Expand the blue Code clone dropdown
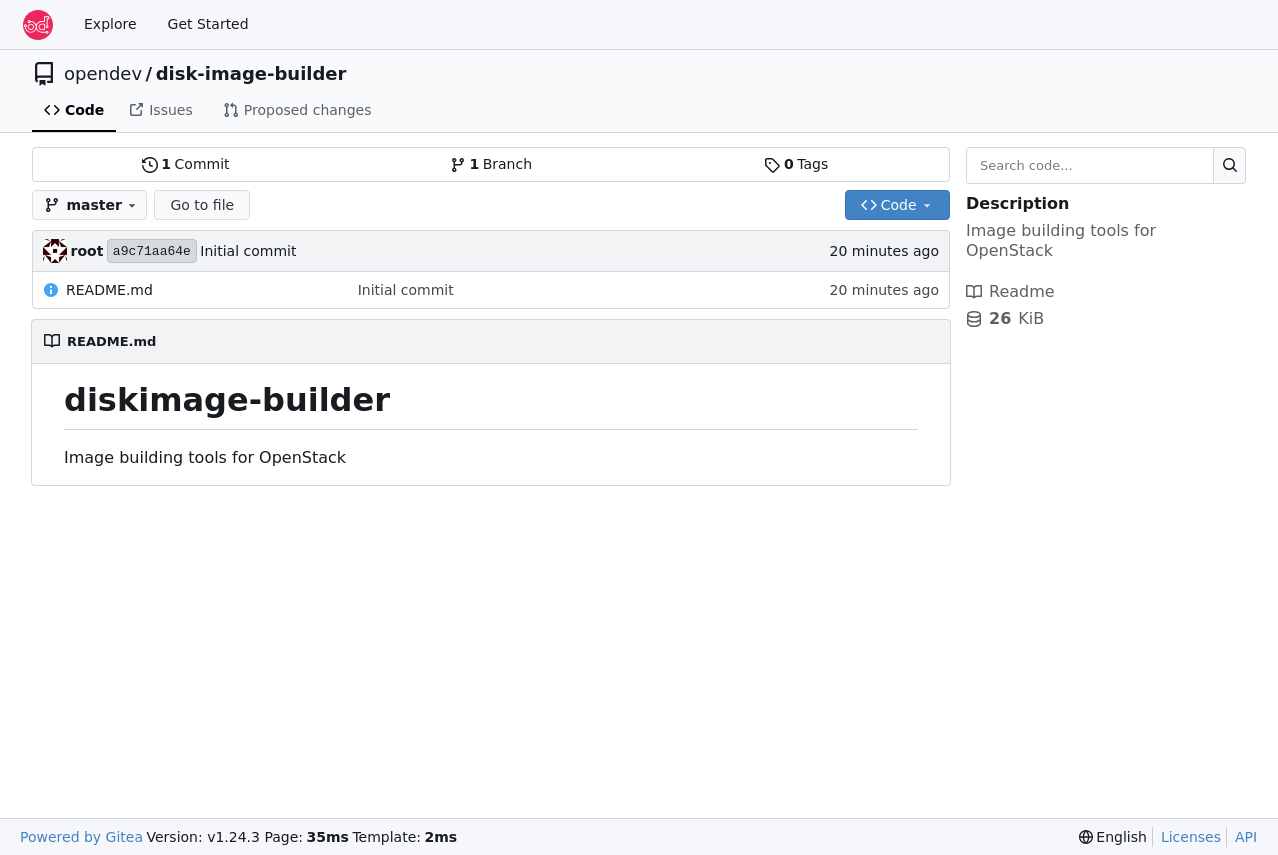The width and height of the screenshot is (1278, 855). 897,205
